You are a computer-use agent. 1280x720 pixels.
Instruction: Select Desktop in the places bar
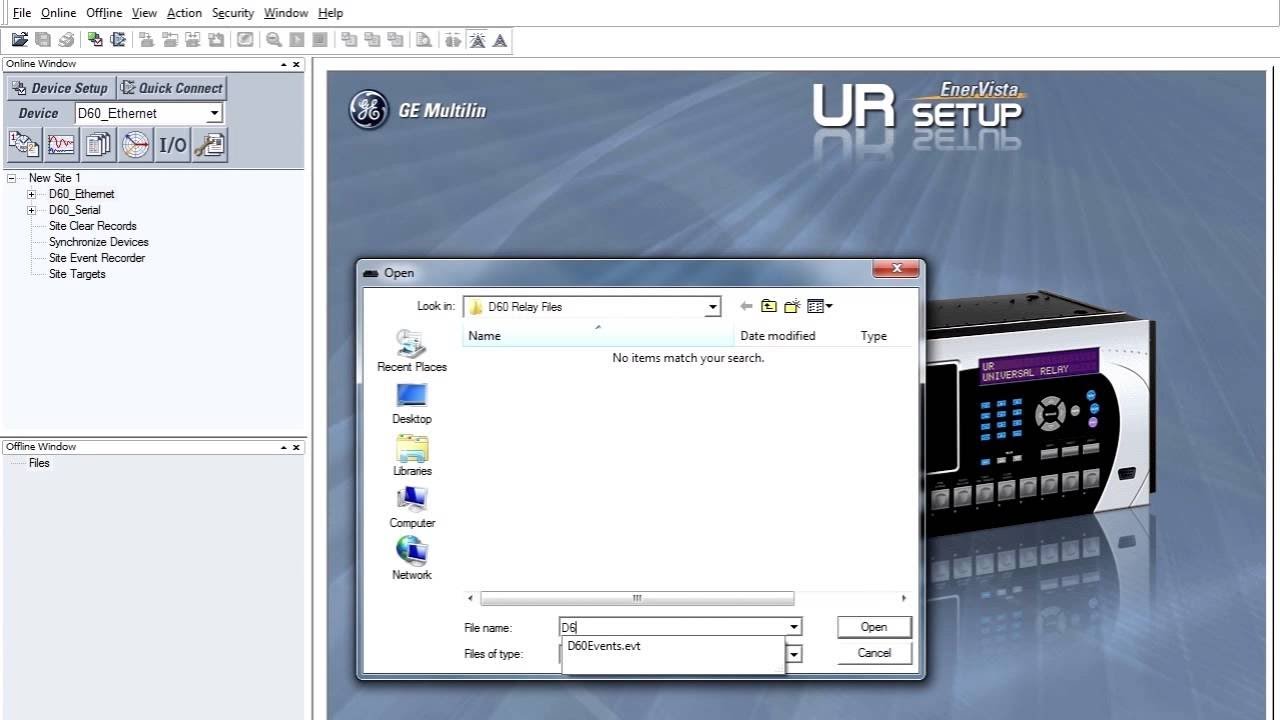click(x=412, y=403)
